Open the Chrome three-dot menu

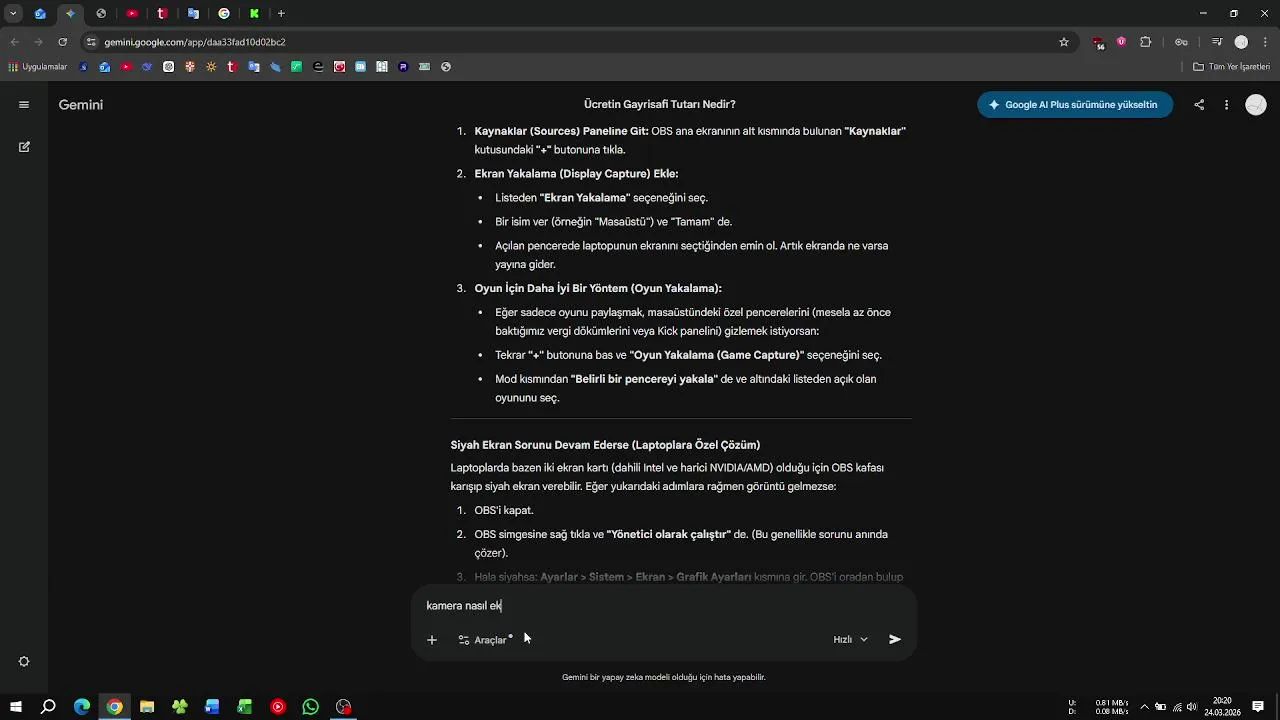click(x=1265, y=42)
